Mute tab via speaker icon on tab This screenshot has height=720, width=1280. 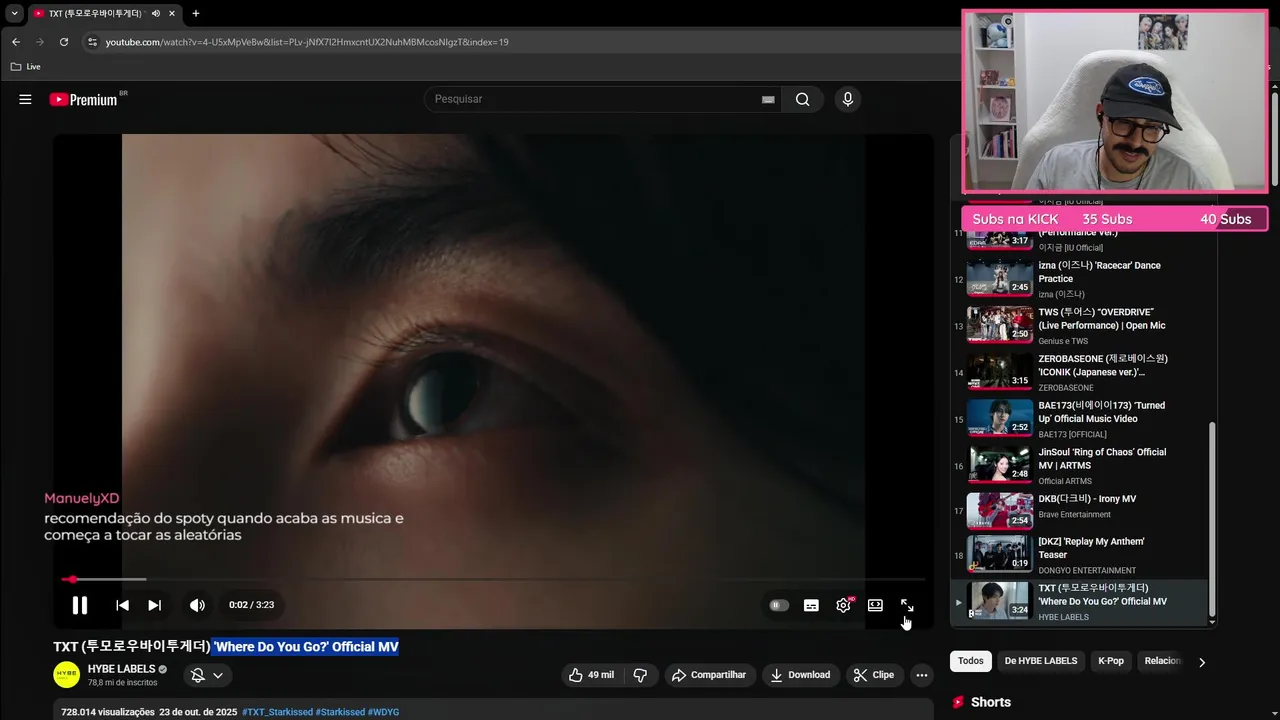(156, 14)
